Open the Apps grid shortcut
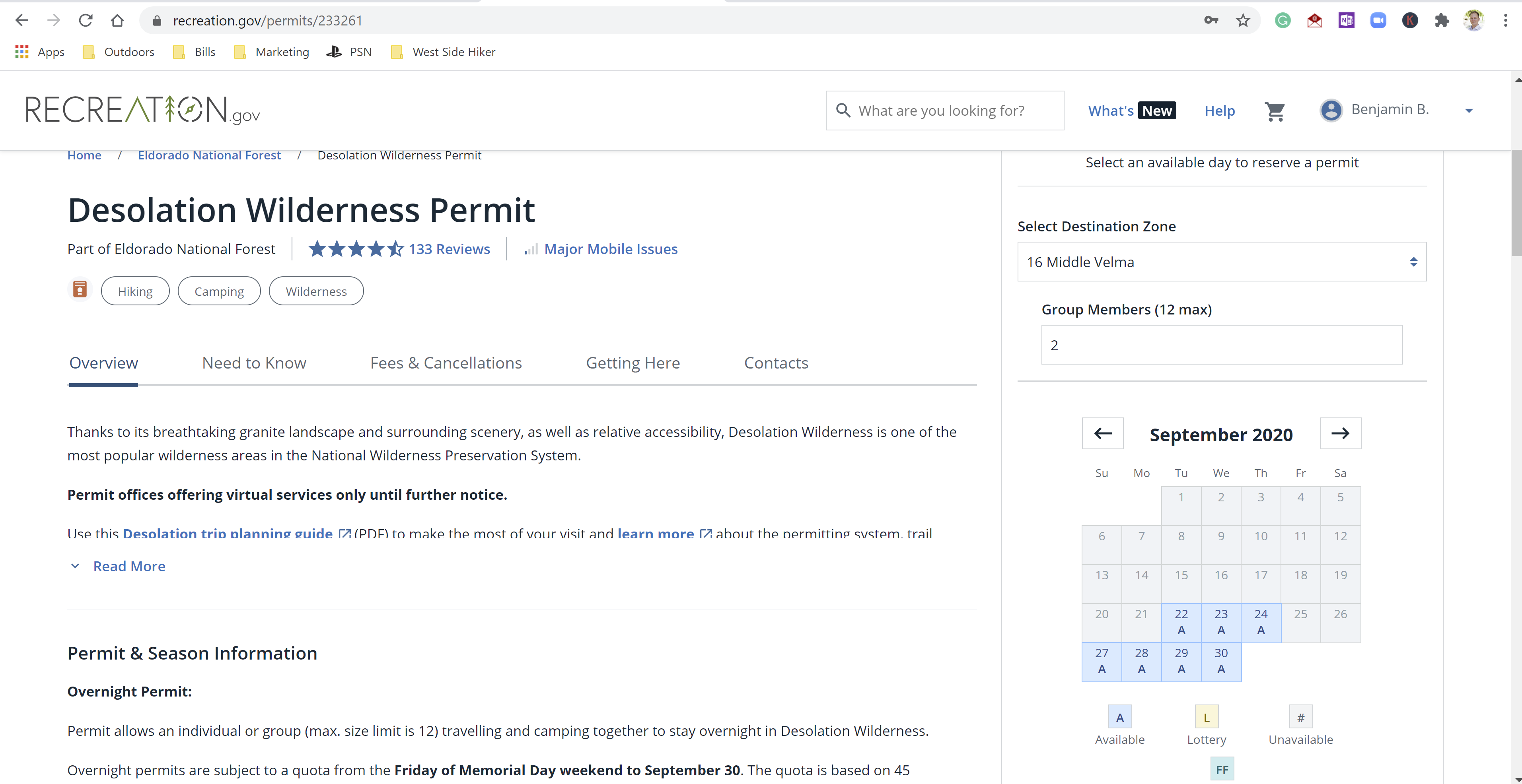The image size is (1522, 784). [39, 52]
